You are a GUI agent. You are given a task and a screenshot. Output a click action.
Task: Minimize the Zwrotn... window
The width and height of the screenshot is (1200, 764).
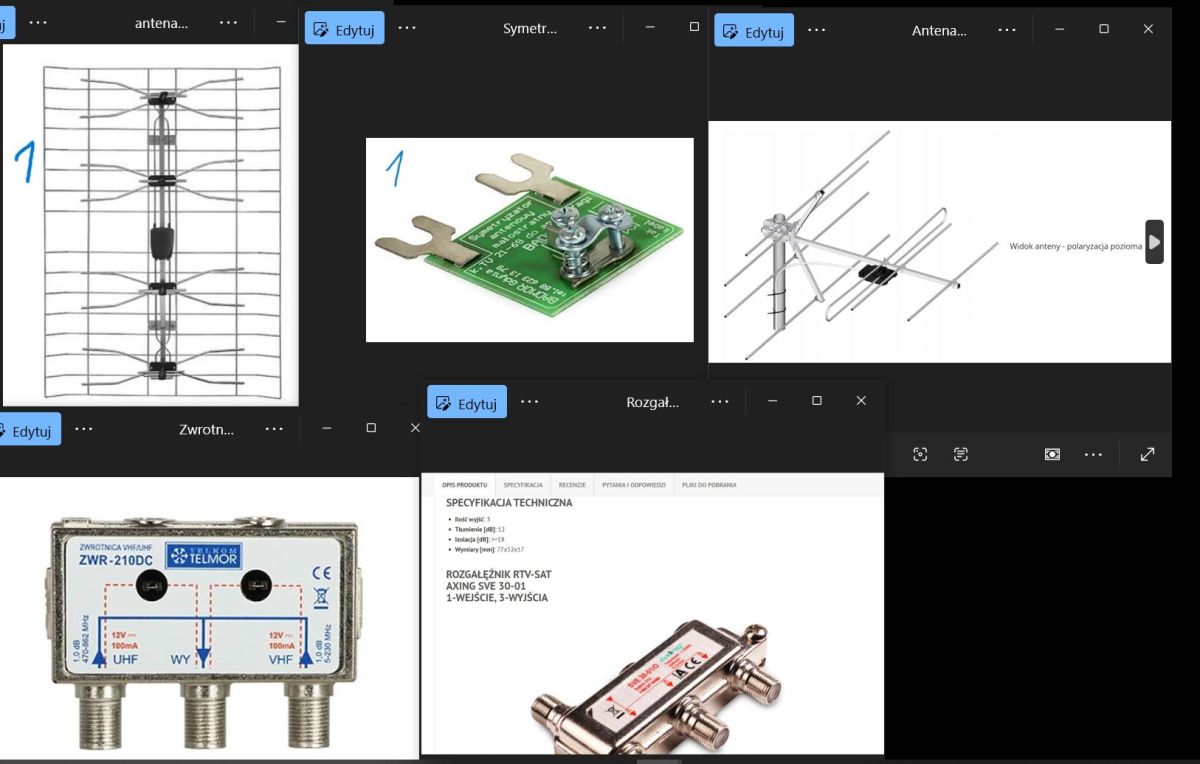(x=327, y=428)
